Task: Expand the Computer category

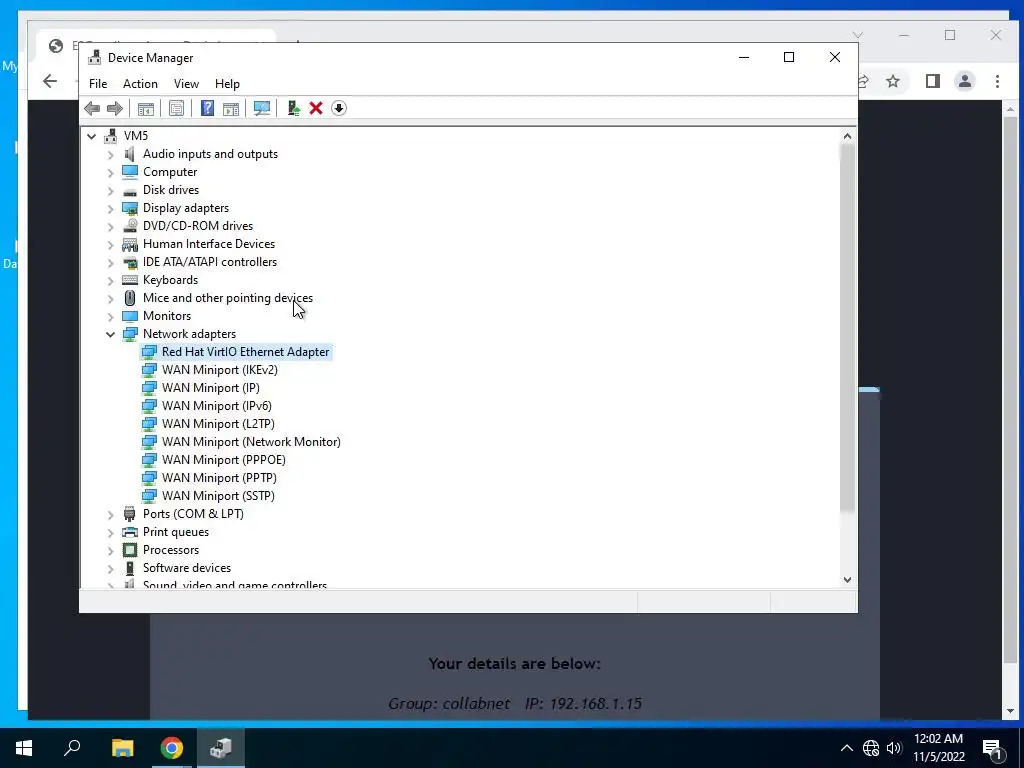Action: tap(110, 172)
